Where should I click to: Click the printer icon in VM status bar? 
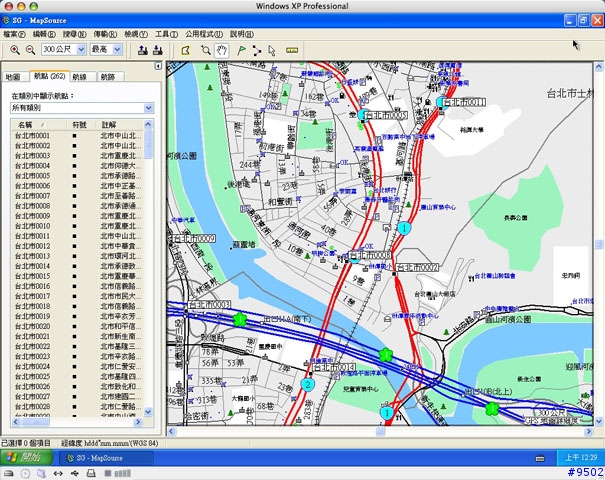pyautogui.click(x=91, y=473)
